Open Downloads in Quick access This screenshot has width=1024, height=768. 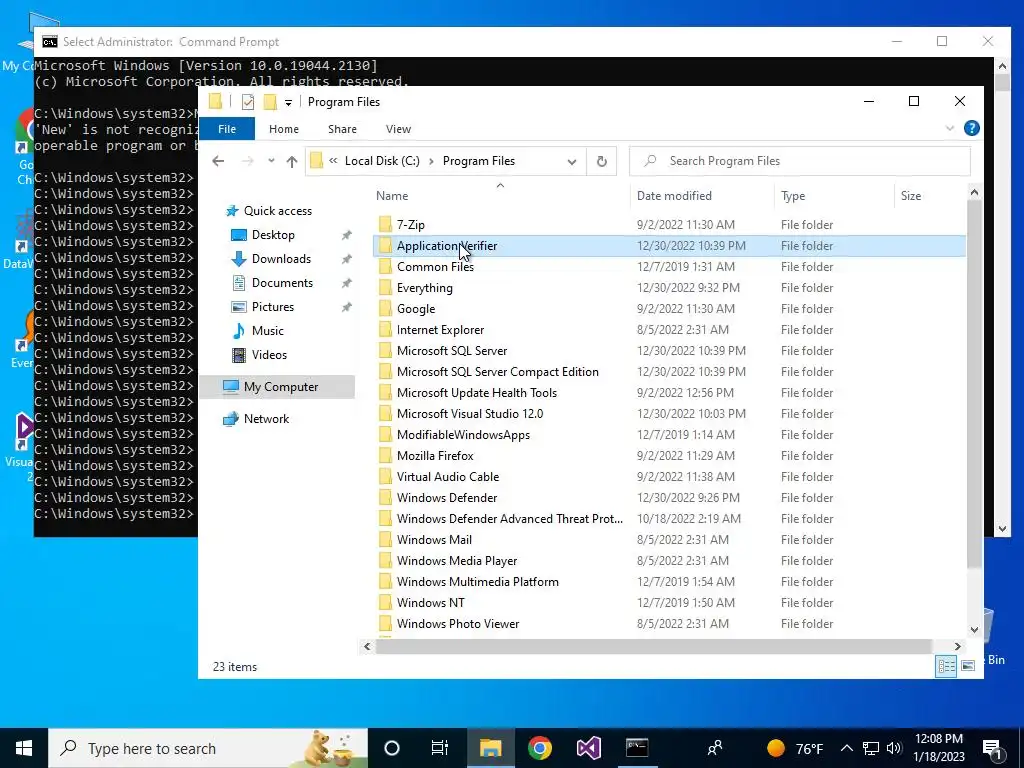click(281, 259)
